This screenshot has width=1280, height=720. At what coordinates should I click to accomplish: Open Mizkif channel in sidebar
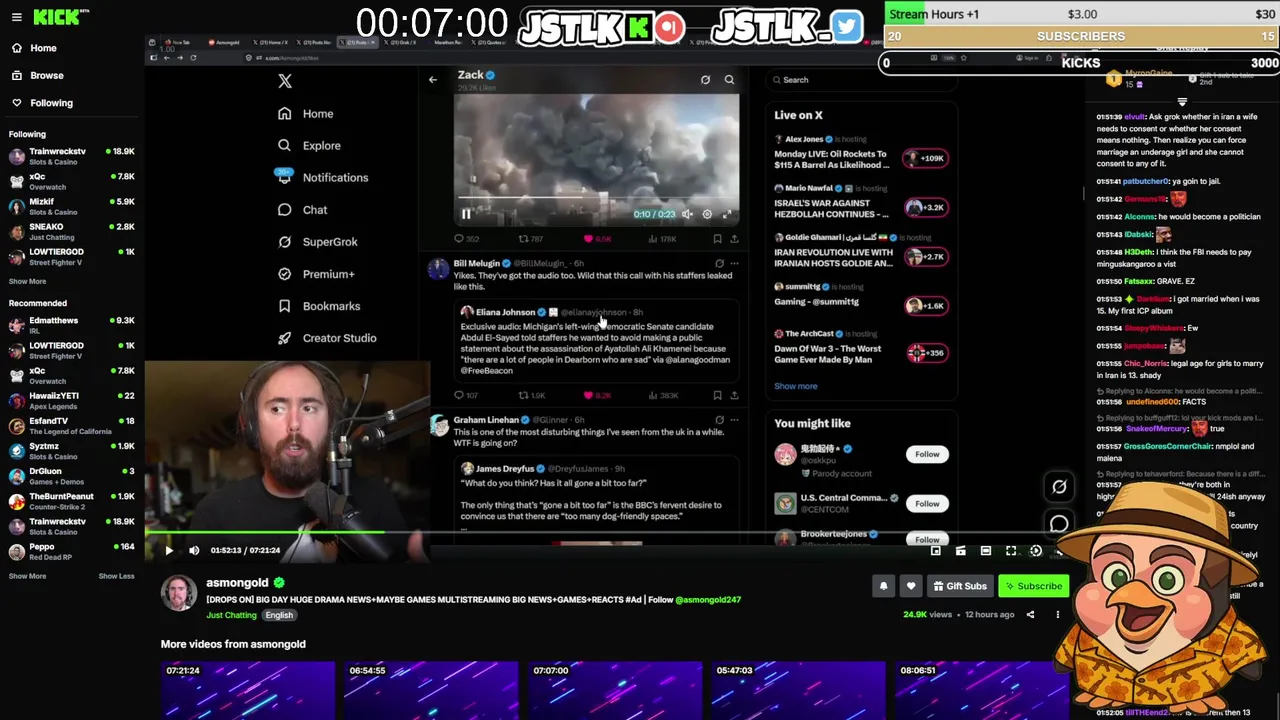tap(70, 206)
